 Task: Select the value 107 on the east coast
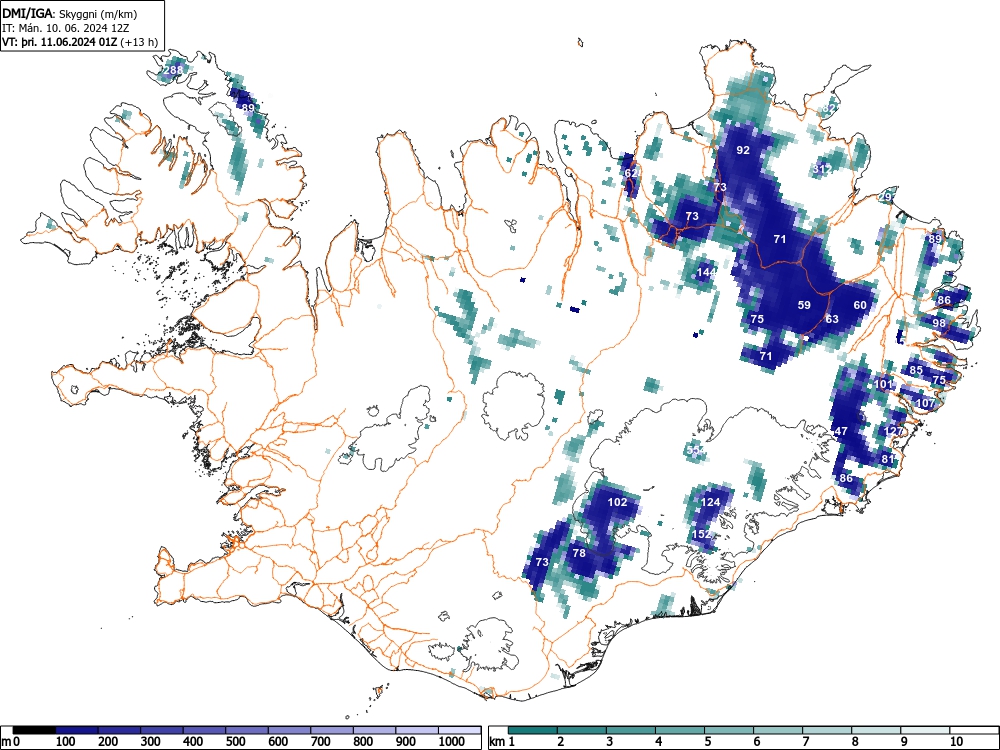925,403
